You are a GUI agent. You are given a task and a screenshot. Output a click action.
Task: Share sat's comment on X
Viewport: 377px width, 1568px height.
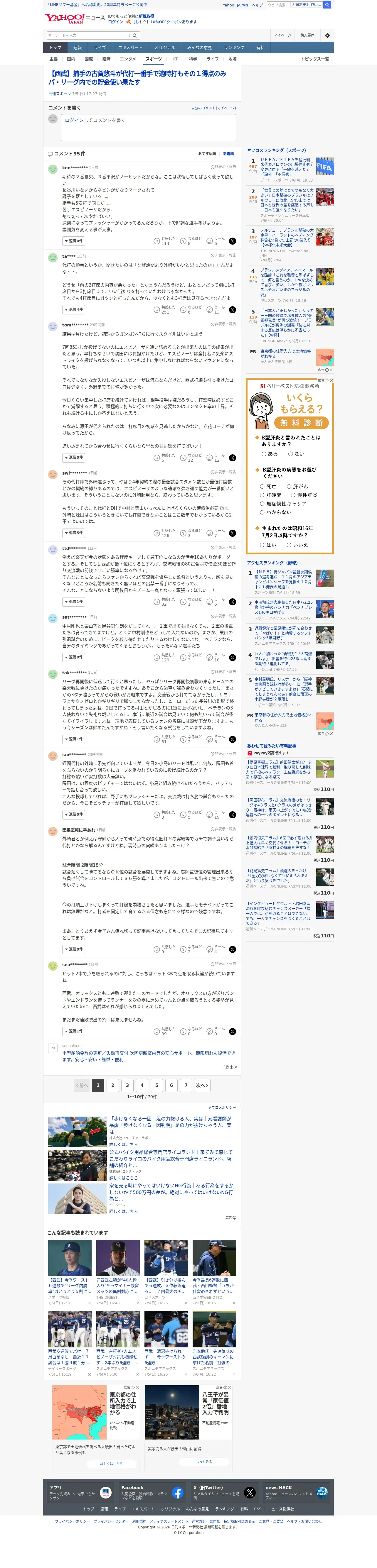[x=232, y=657]
